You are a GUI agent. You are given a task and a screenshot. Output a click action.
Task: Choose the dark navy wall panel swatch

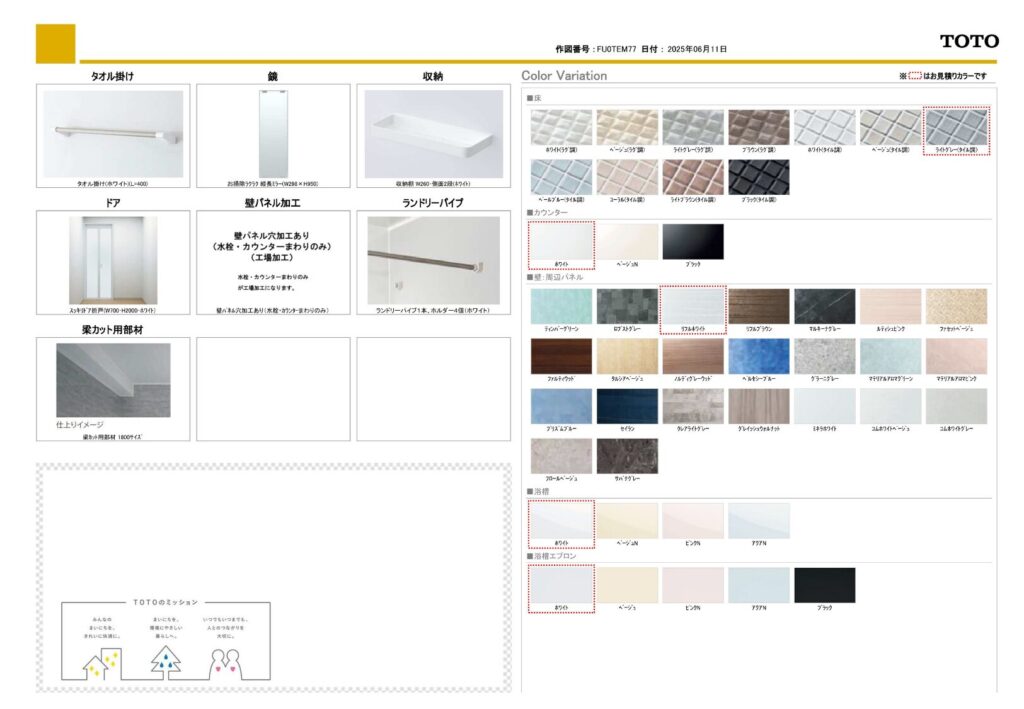point(627,406)
